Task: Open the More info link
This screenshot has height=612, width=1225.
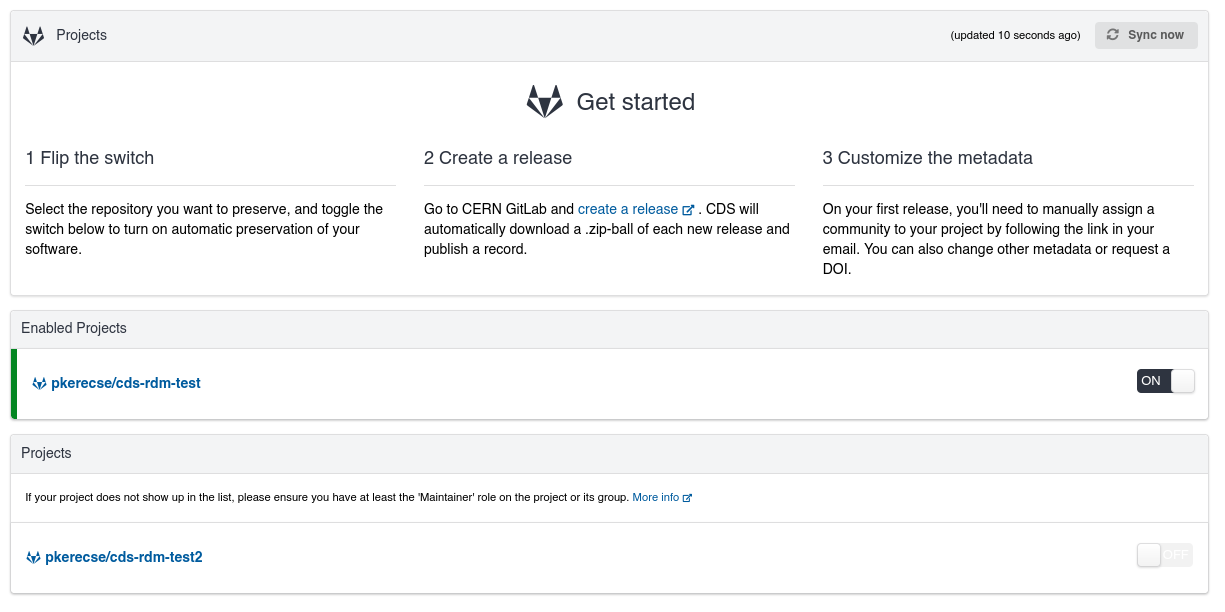Action: pos(655,497)
